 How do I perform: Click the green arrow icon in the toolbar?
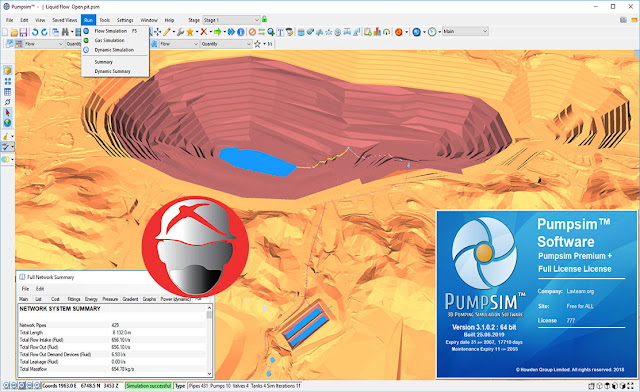click(x=217, y=32)
